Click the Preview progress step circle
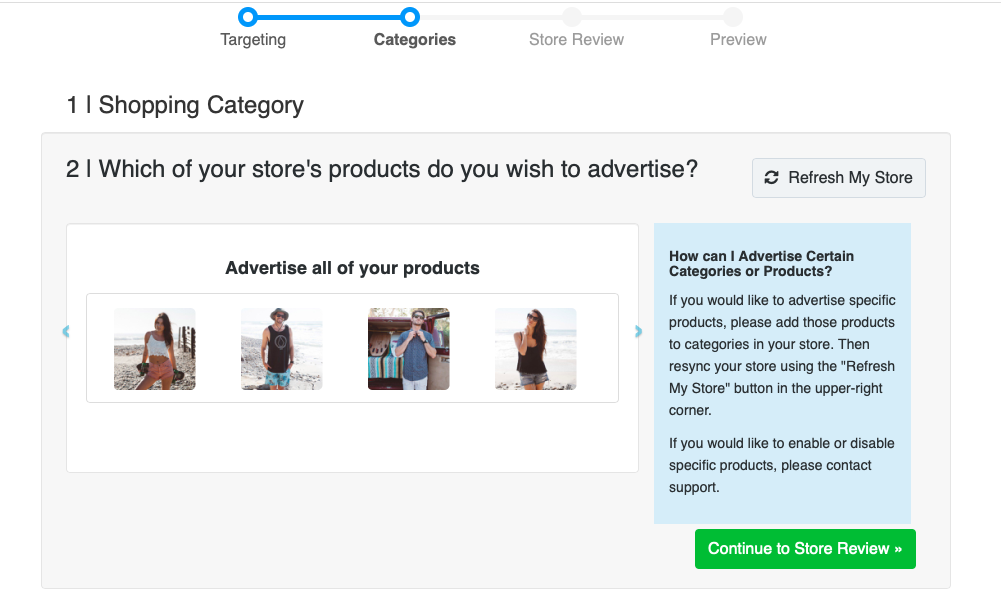 tap(733, 16)
